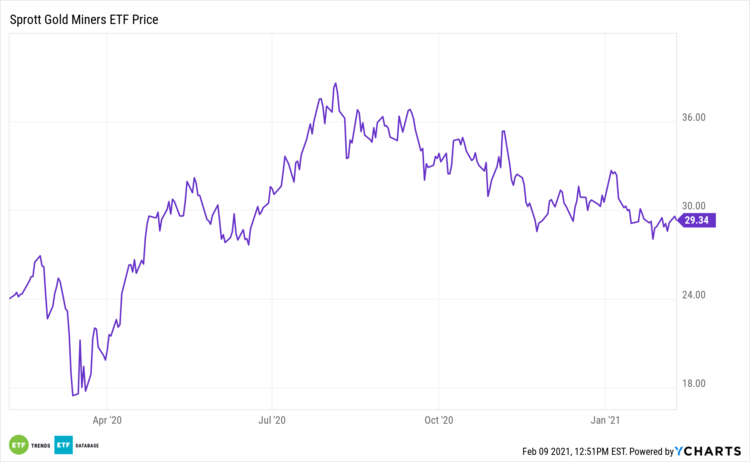Viewport: 750px width, 462px height.
Task: Select the Jan '21 date label
Action: tap(607, 421)
